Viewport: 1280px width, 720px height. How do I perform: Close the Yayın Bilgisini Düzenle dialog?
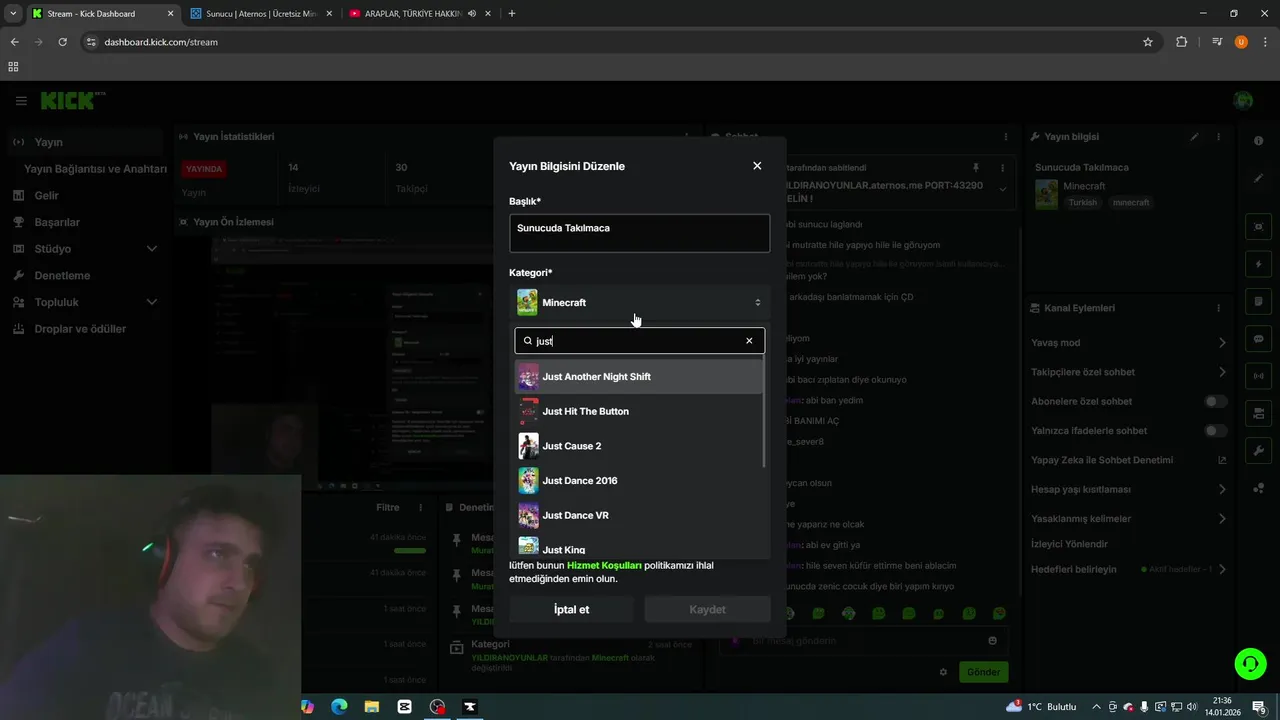pos(757,166)
